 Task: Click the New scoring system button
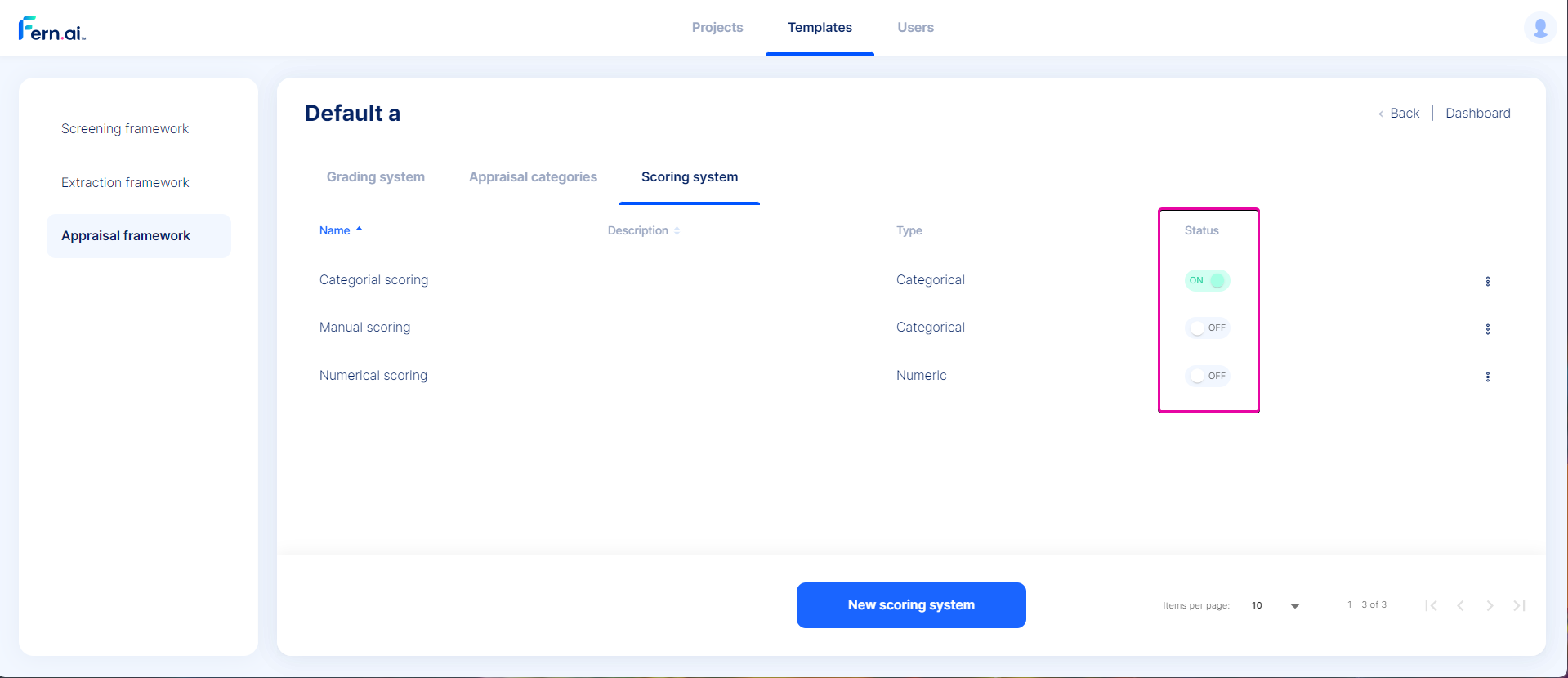911,605
